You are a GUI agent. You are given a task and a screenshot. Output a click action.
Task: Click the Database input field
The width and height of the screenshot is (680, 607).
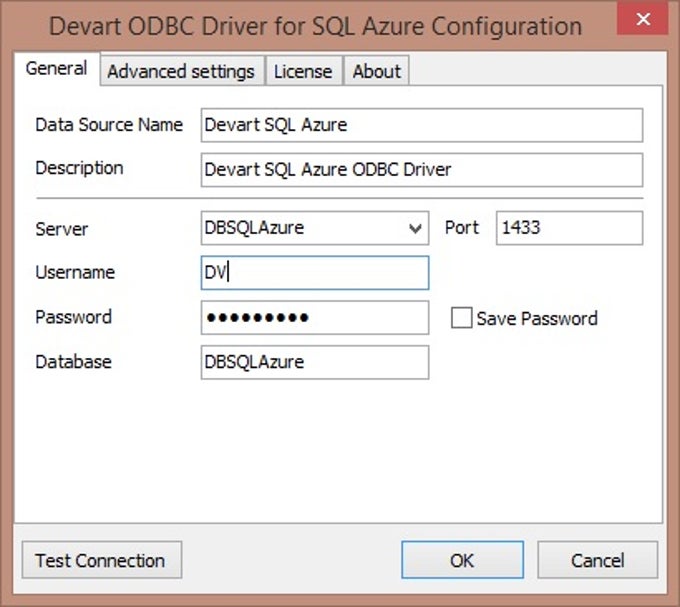[315, 362]
